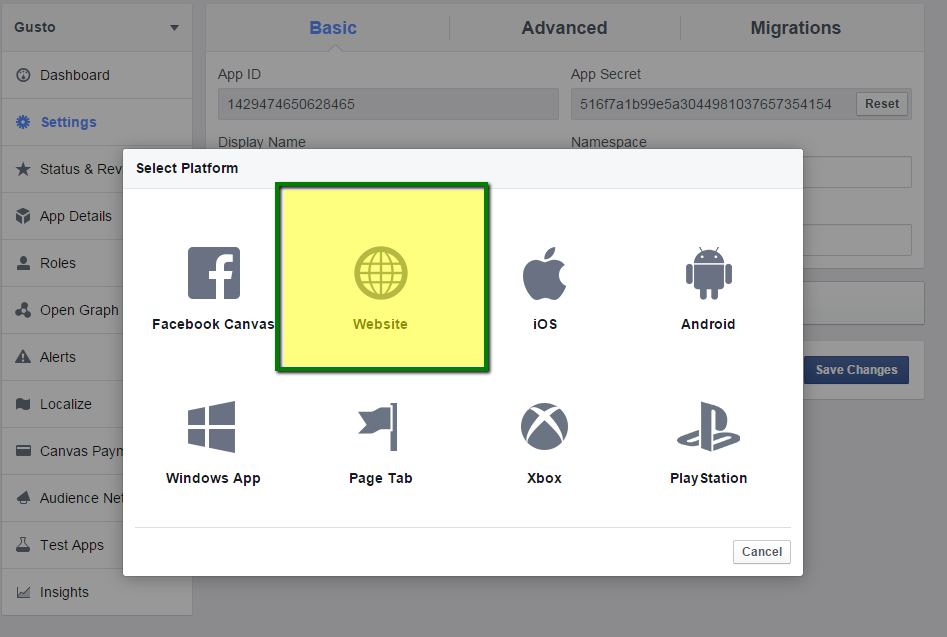Select the Android robot icon

[x=708, y=273]
